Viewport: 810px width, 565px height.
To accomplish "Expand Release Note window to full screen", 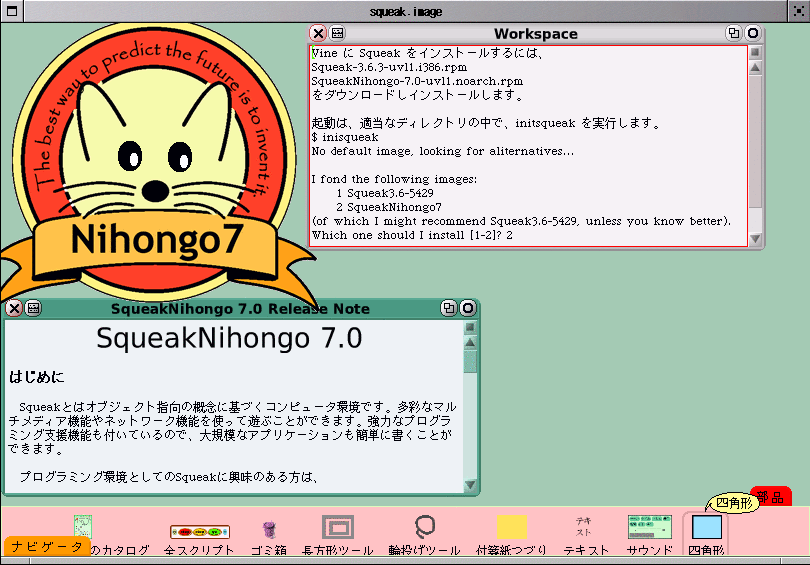I will pyautogui.click(x=448, y=308).
